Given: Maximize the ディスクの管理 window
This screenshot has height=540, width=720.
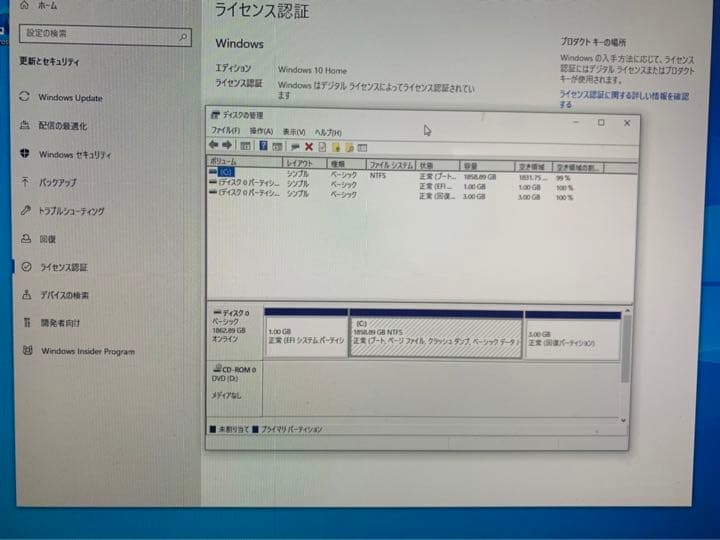Looking at the screenshot, I should (x=601, y=123).
